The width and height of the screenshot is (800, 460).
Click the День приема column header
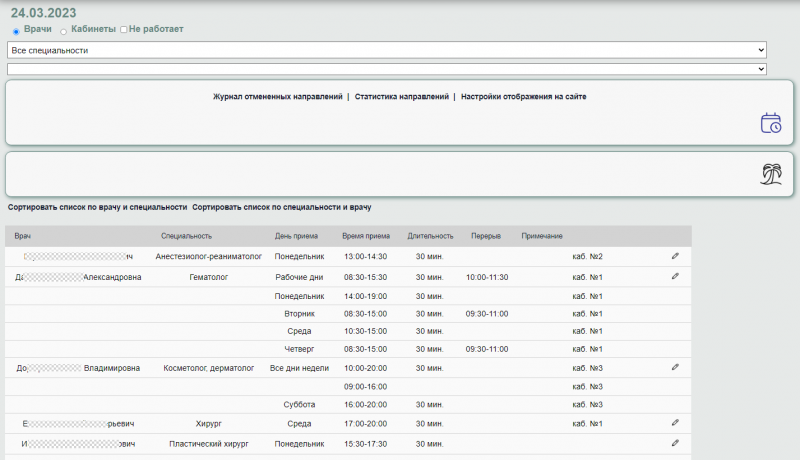coord(296,236)
